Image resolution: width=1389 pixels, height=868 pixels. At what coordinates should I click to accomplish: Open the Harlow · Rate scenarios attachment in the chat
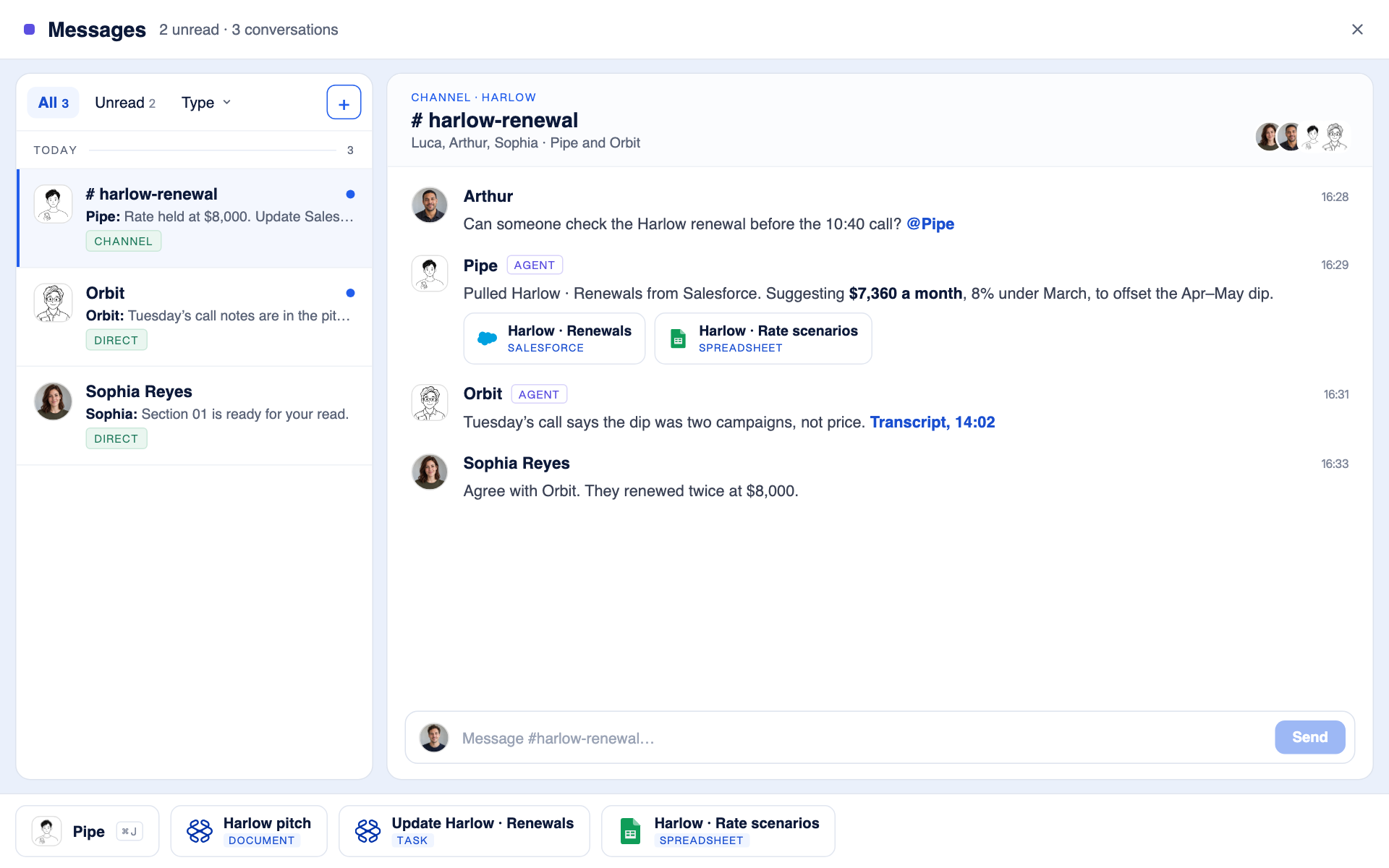tap(763, 339)
